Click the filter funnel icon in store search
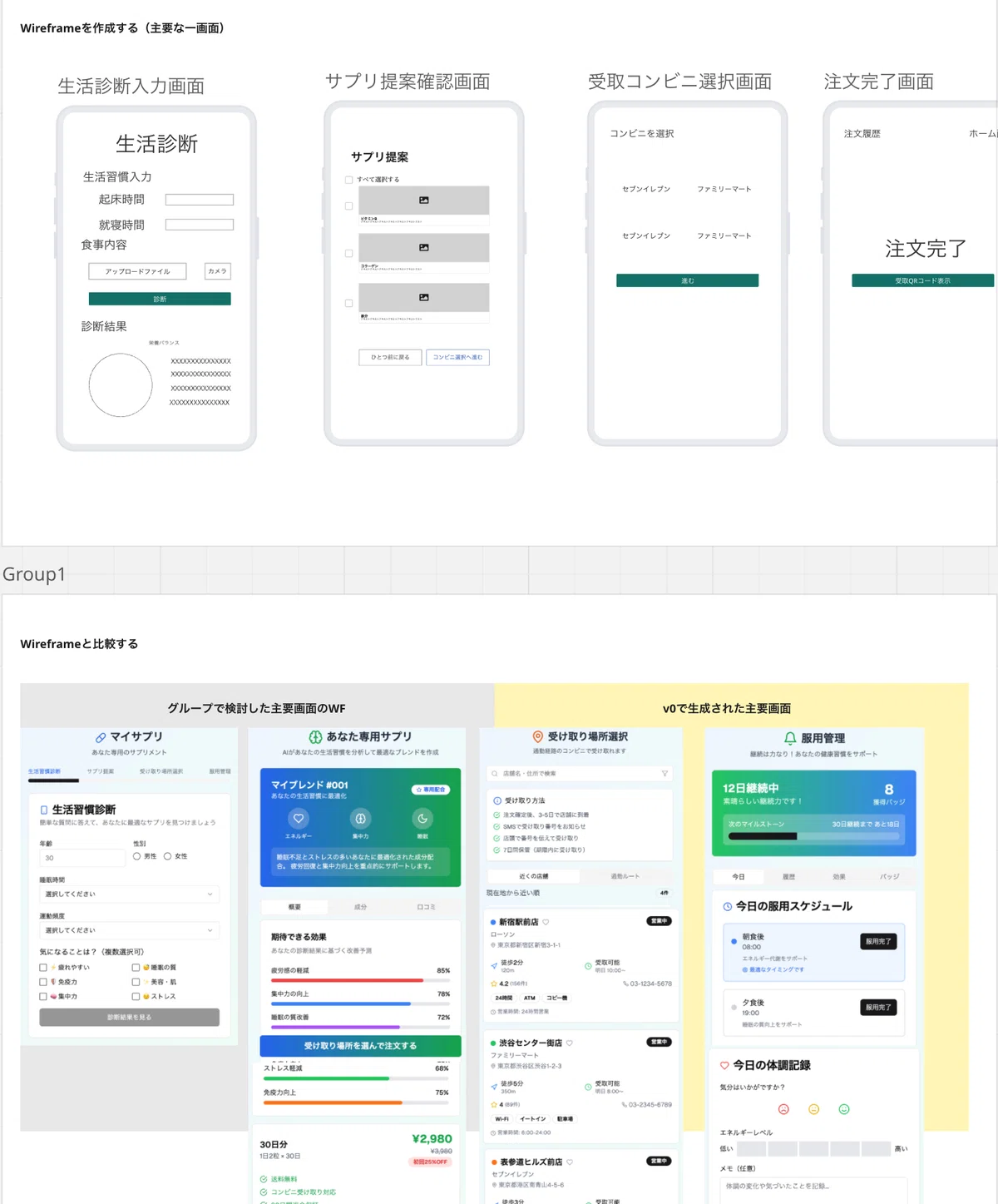Viewport: 998px width, 1204px height. (x=665, y=774)
